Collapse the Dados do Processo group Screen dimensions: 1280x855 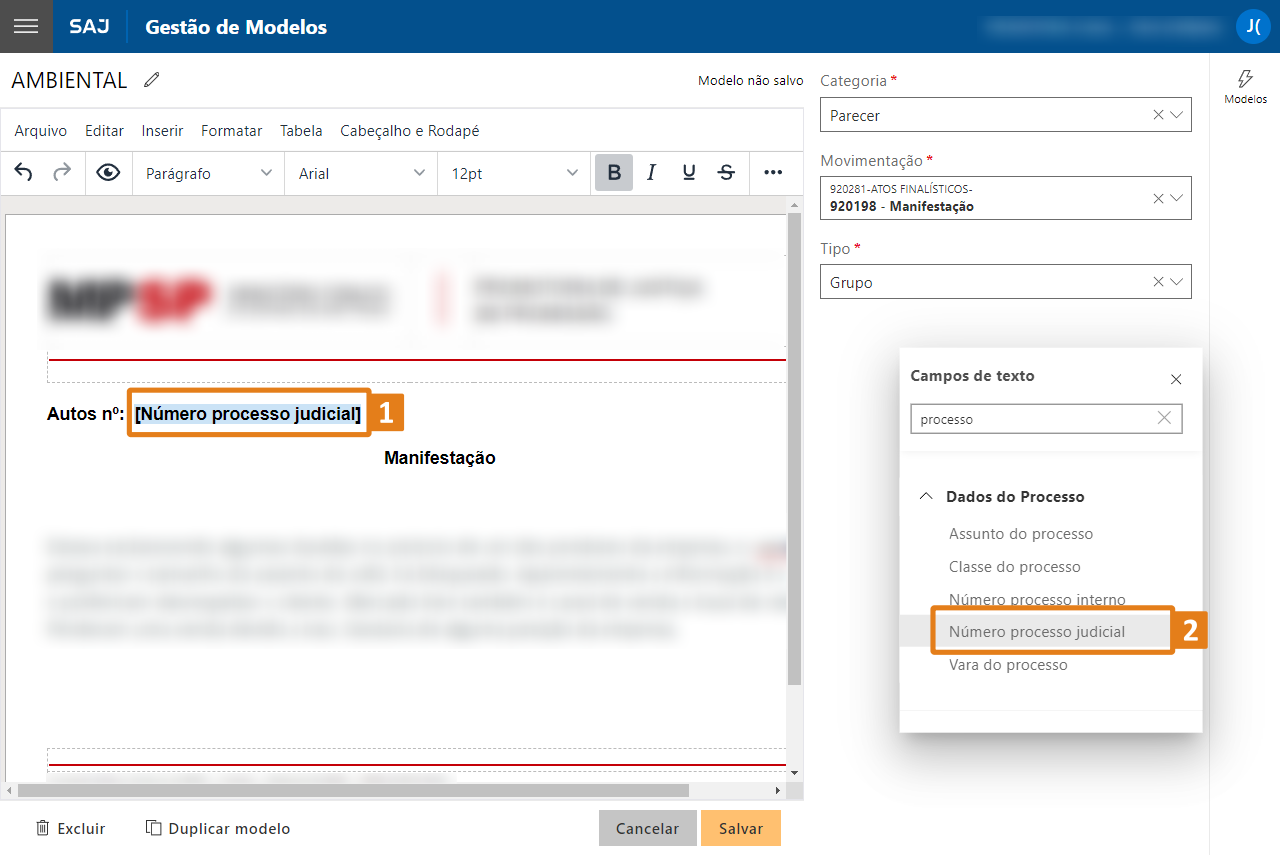(927, 496)
